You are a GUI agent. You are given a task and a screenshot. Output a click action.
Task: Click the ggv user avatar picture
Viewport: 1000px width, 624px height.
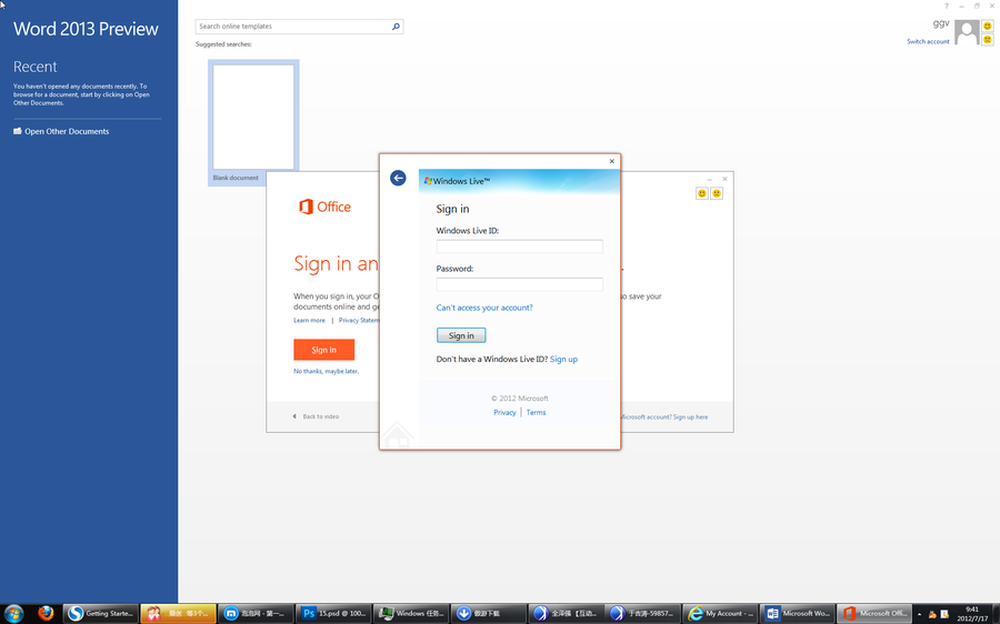[967, 32]
